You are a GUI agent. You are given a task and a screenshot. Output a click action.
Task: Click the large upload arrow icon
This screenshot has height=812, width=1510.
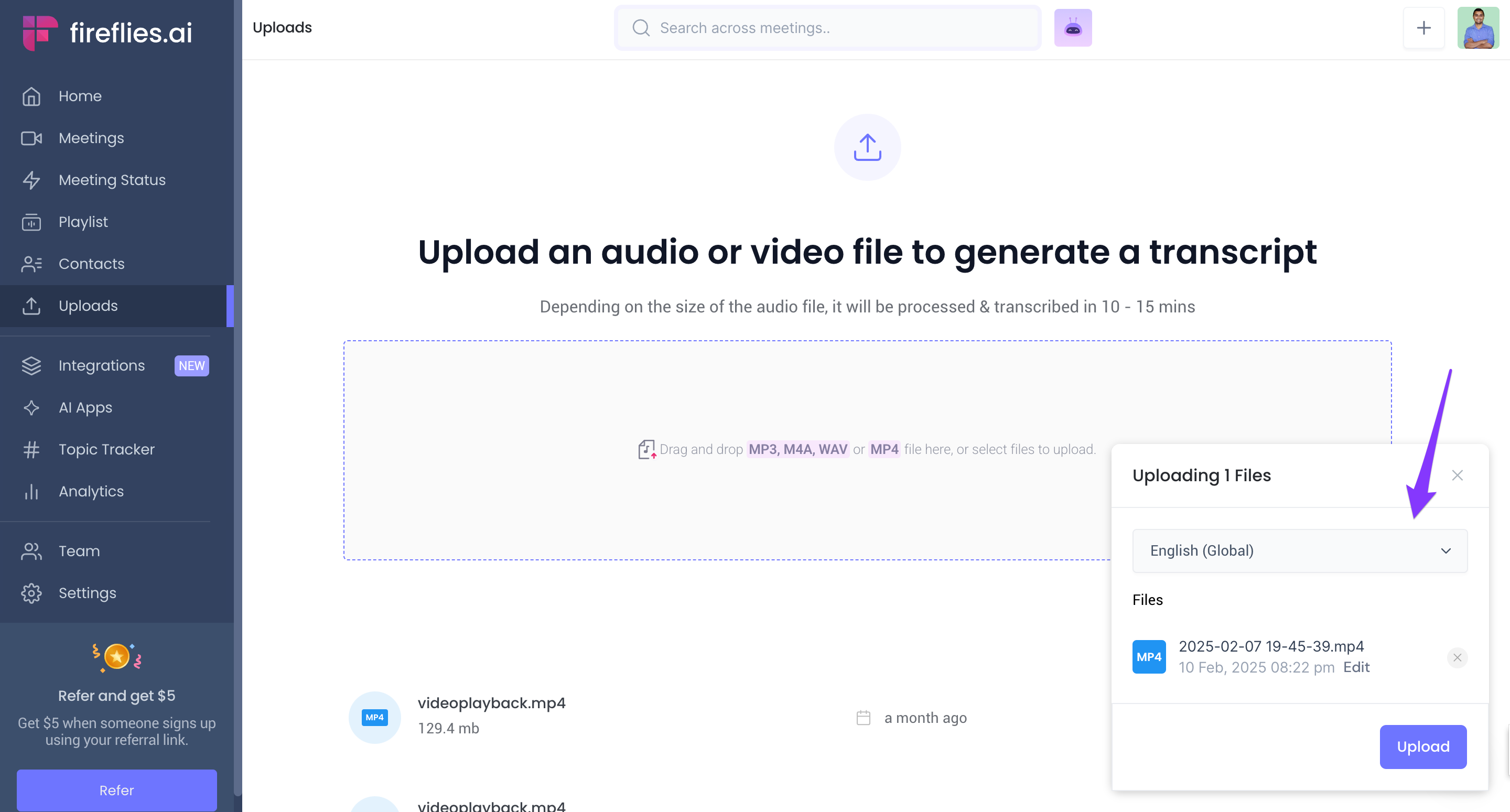867,147
